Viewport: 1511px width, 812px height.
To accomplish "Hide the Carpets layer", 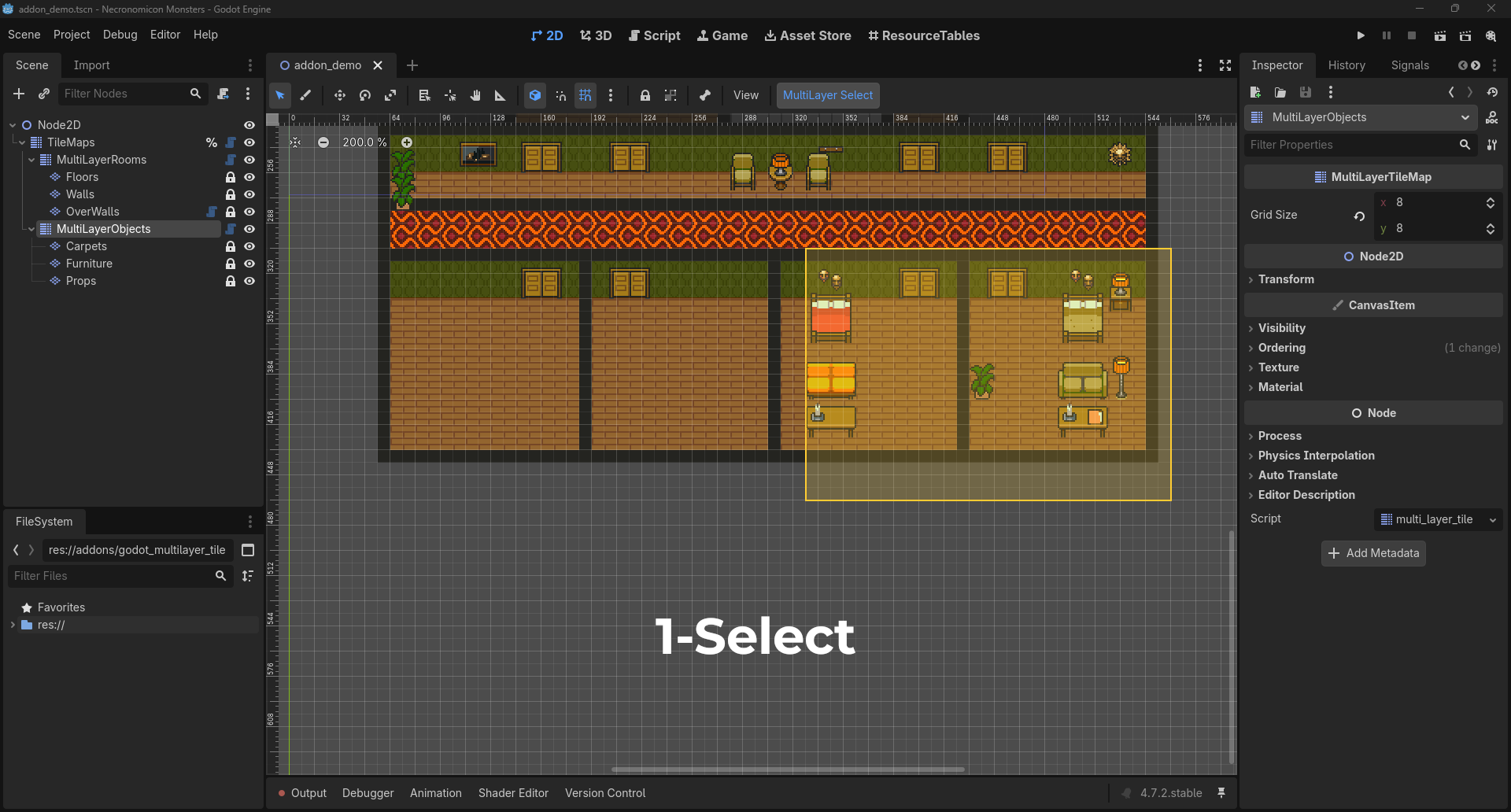I will tap(249, 246).
